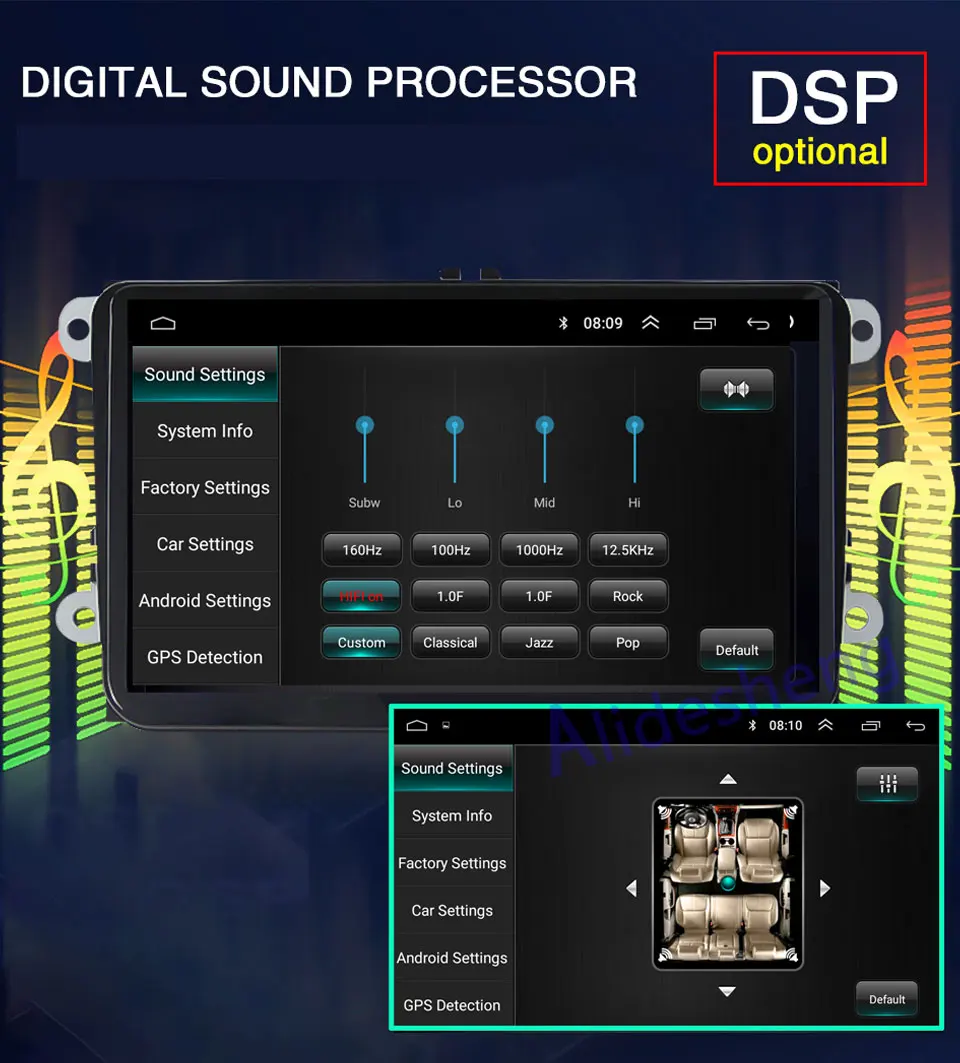Select the Rock sound preset
This screenshot has height=1063, width=960.
tap(628, 596)
